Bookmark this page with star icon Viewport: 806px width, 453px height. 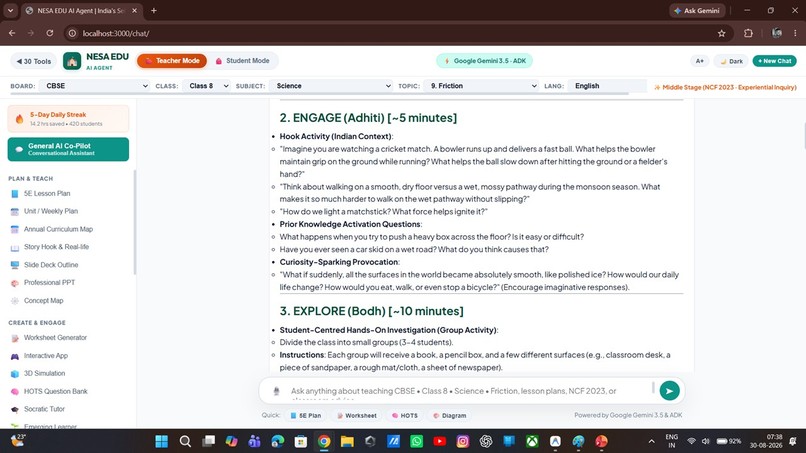pyautogui.click(x=722, y=33)
